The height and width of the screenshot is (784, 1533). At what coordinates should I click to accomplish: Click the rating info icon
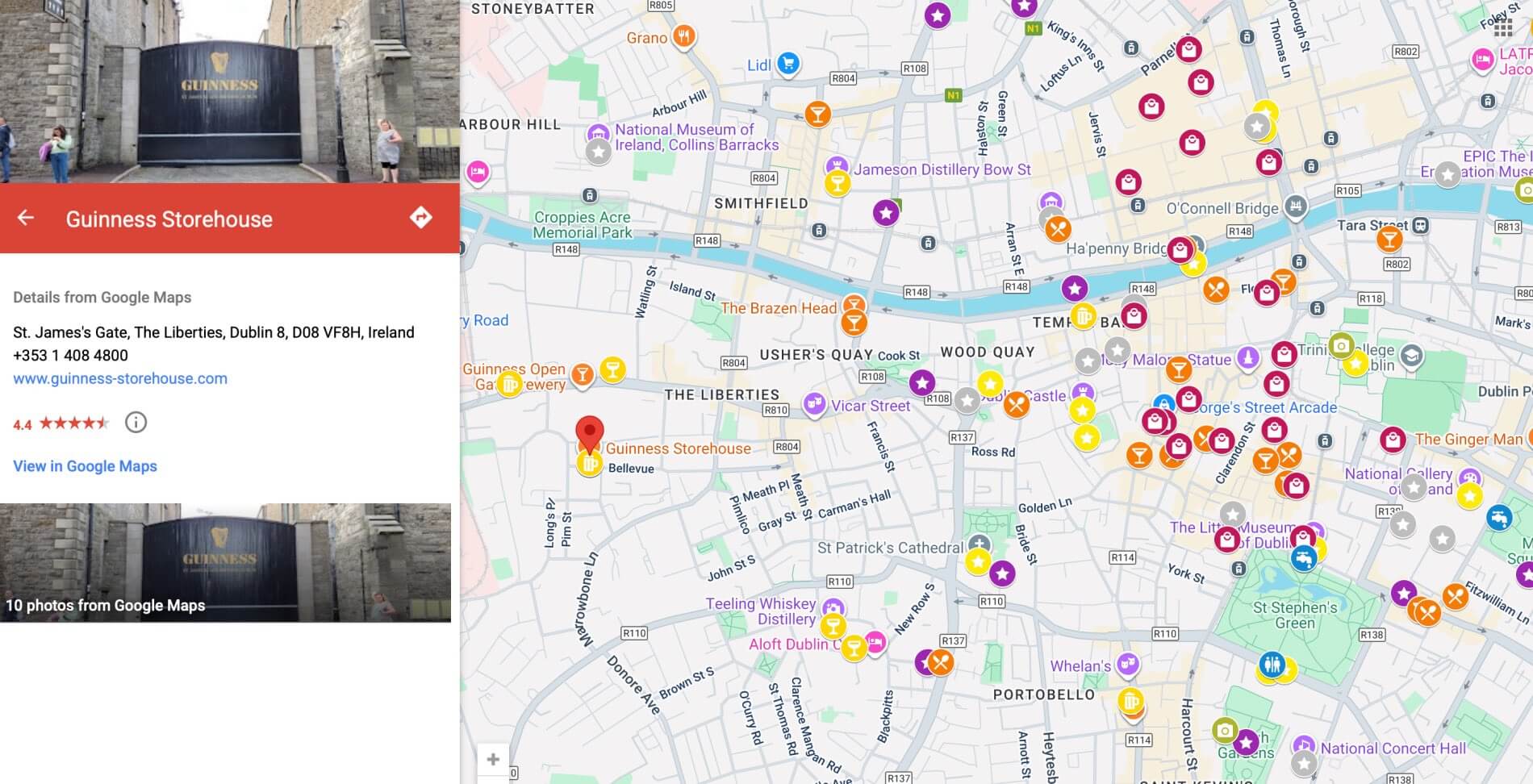(x=136, y=422)
